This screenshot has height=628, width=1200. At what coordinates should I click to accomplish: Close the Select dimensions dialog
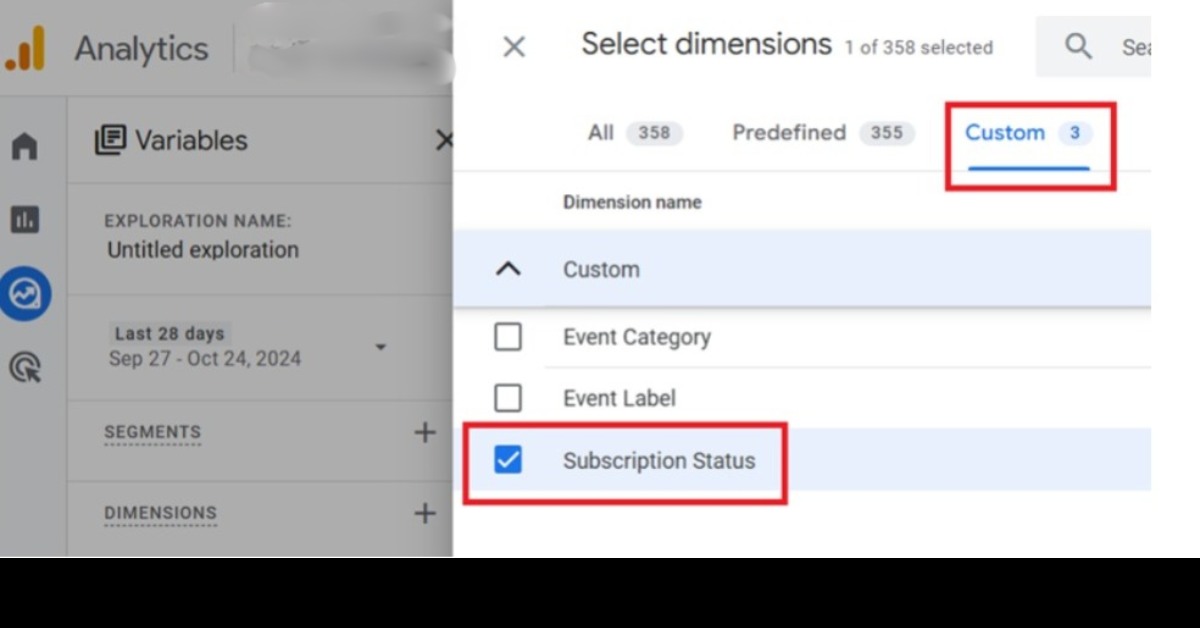514,47
